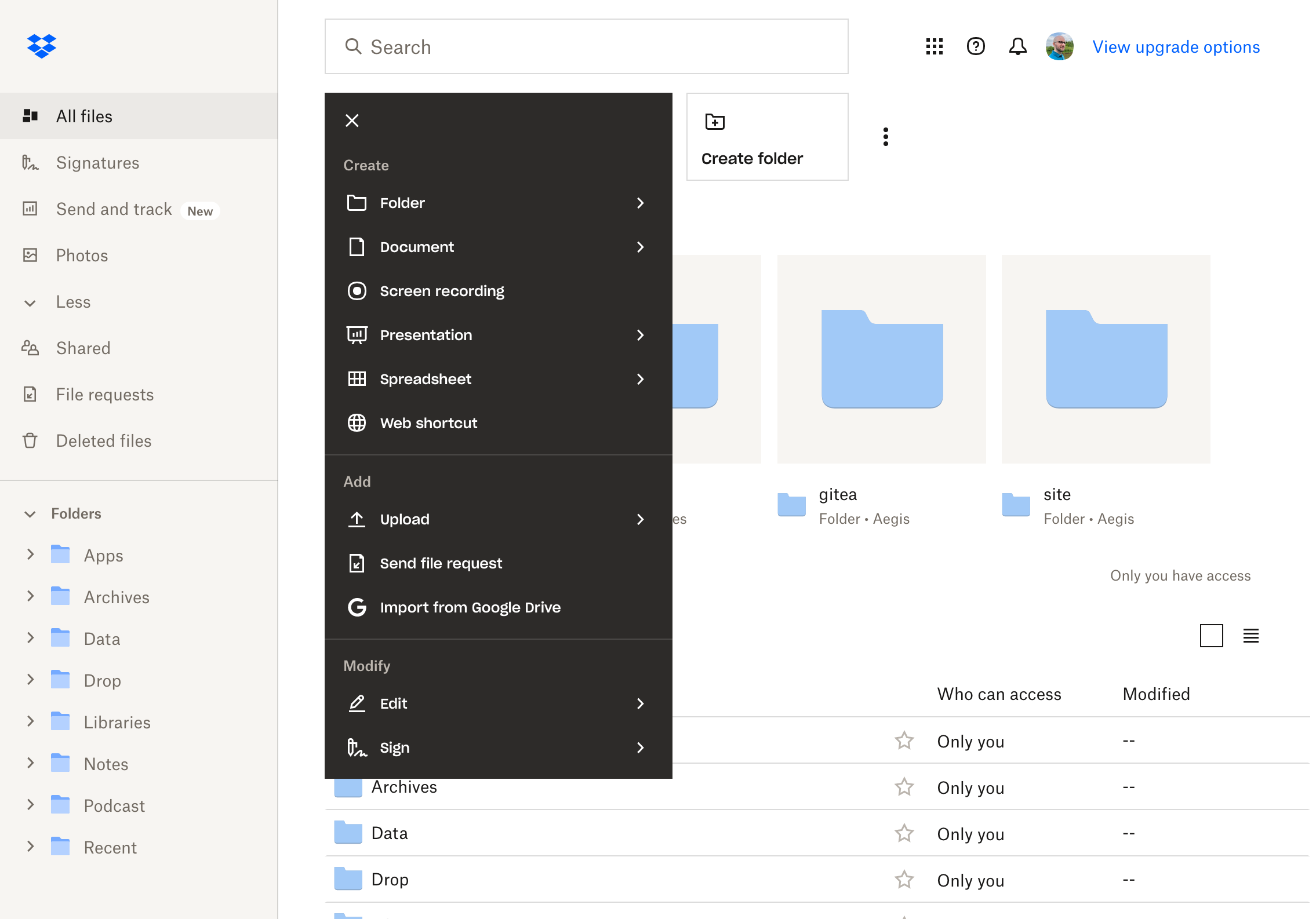Open the help question mark icon
The image size is (1316, 919).
976,46
